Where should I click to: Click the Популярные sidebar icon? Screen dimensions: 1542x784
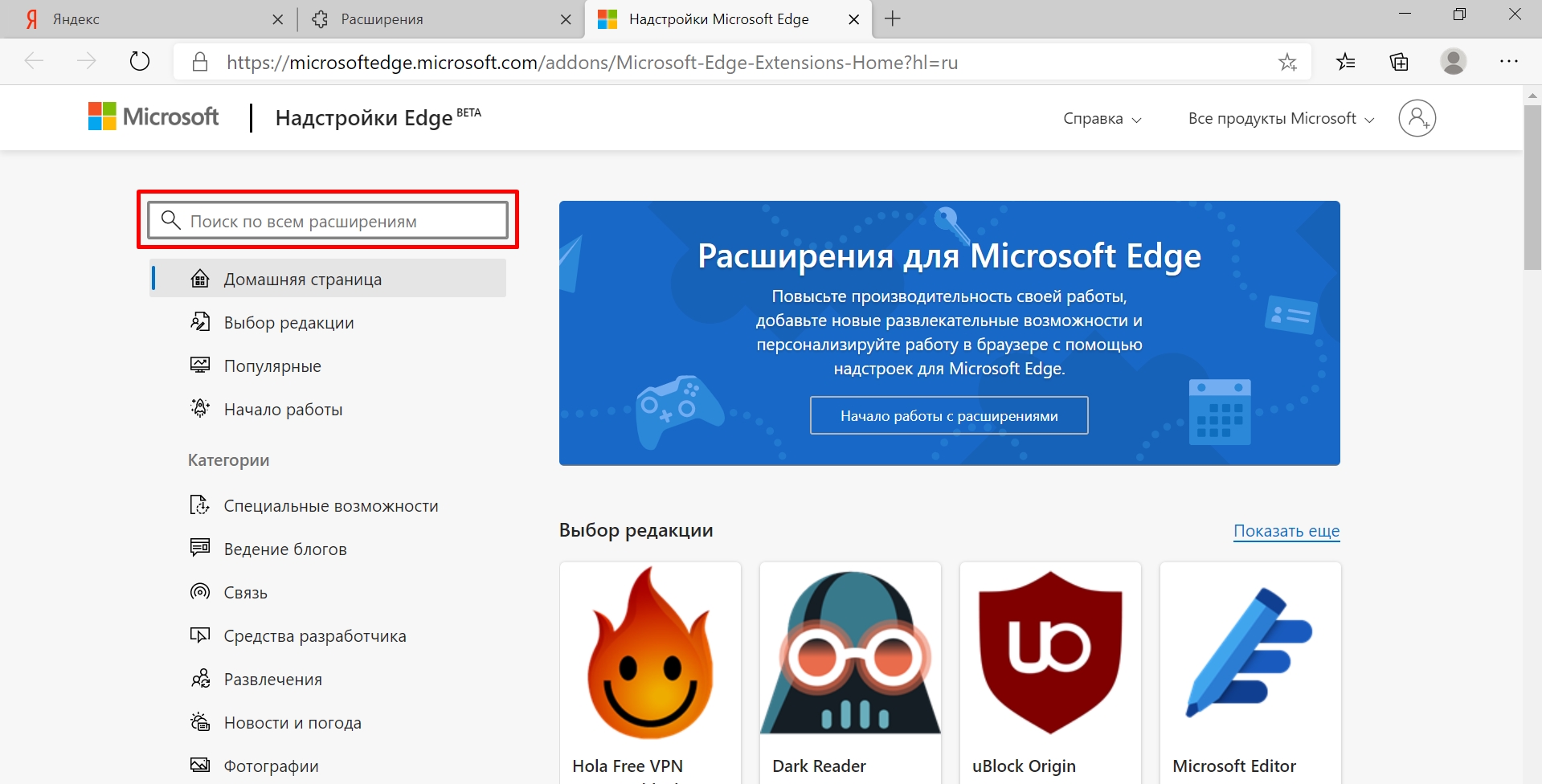(x=200, y=365)
